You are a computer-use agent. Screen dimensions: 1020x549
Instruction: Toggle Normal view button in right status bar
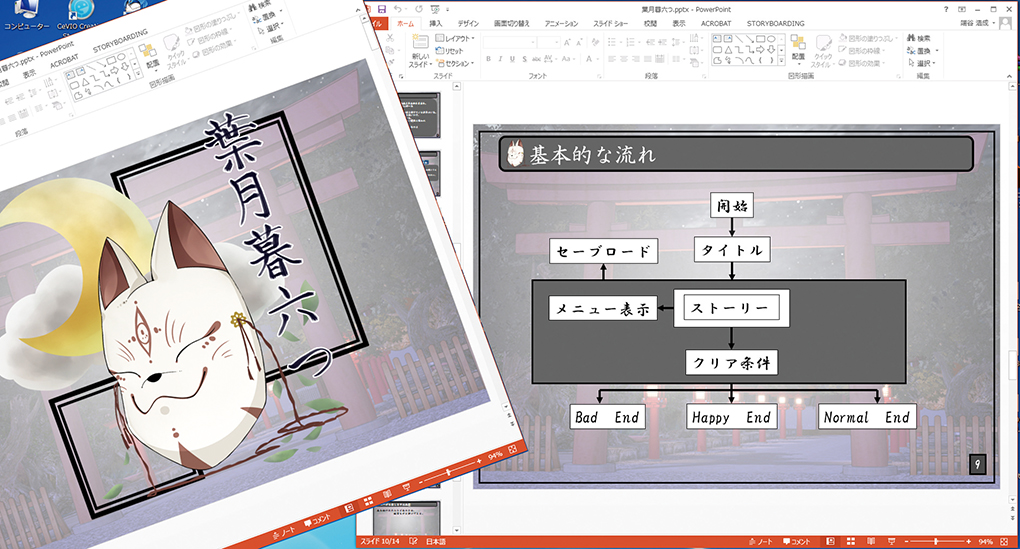click(831, 541)
